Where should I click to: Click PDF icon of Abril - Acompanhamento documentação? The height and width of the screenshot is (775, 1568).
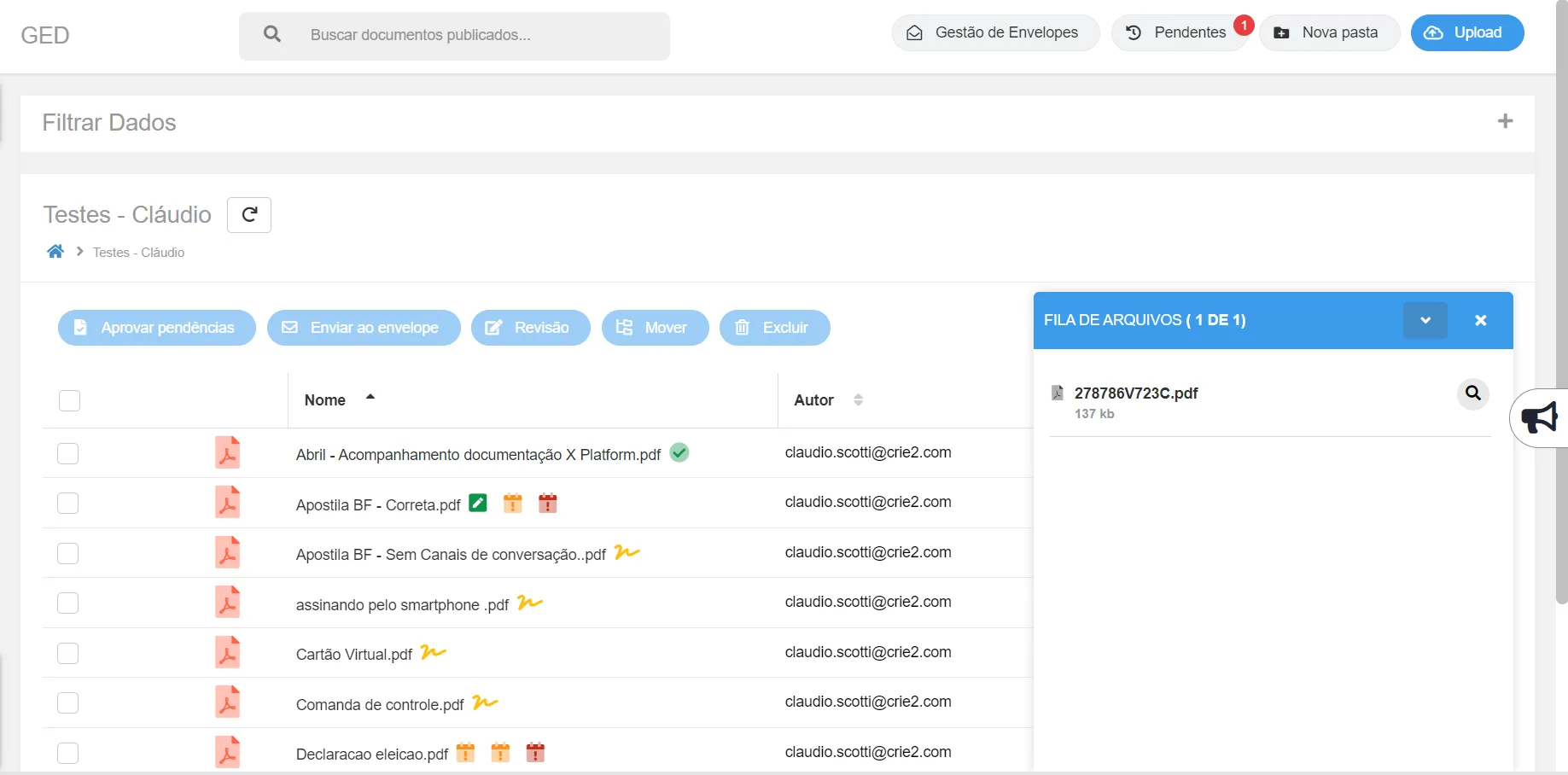[227, 452]
